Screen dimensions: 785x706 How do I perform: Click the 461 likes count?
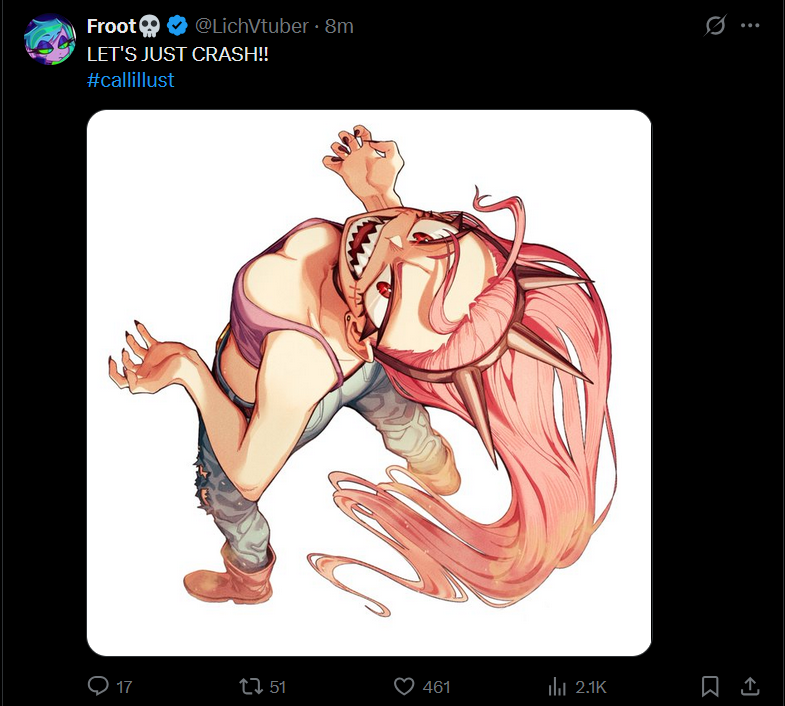[x=436, y=687]
